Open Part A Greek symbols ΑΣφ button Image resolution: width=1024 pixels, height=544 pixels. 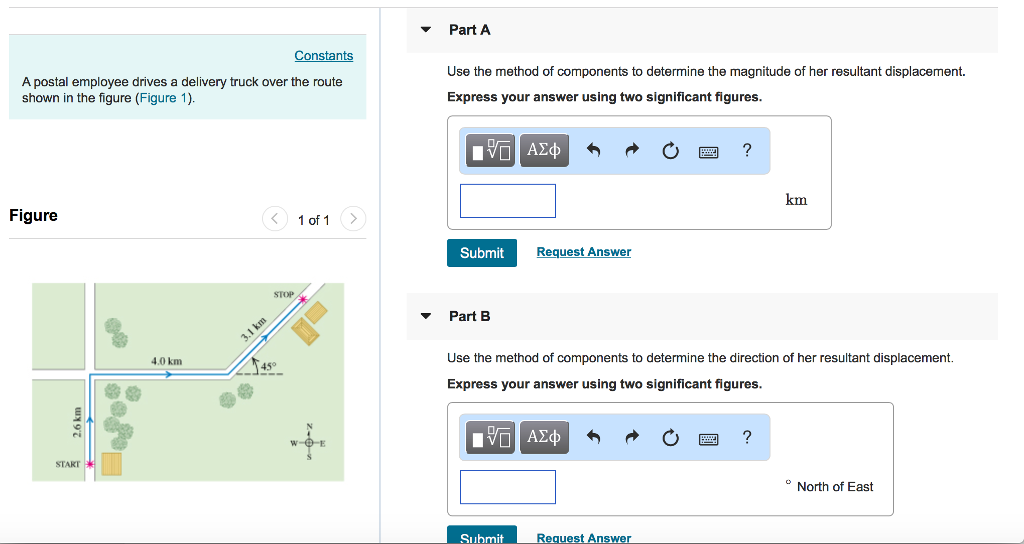pos(544,150)
